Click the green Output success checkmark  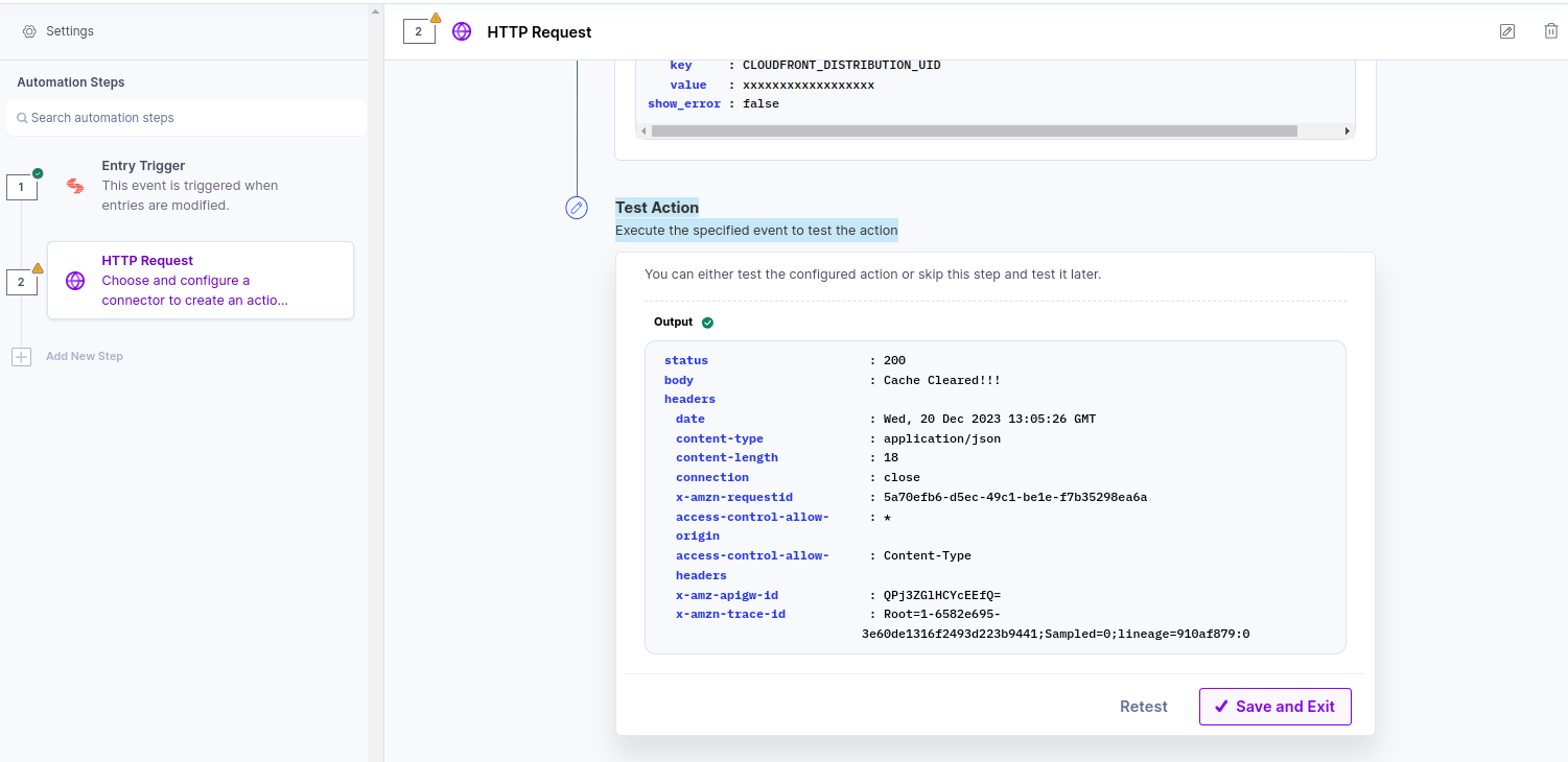(707, 322)
